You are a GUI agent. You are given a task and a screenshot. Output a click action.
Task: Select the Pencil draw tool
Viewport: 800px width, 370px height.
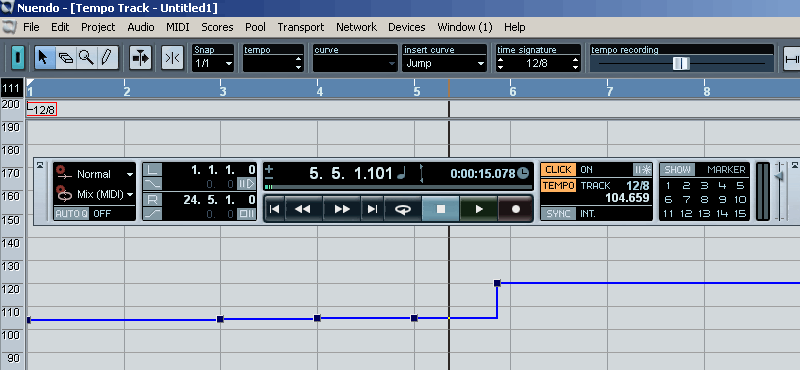pyautogui.click(x=106, y=58)
